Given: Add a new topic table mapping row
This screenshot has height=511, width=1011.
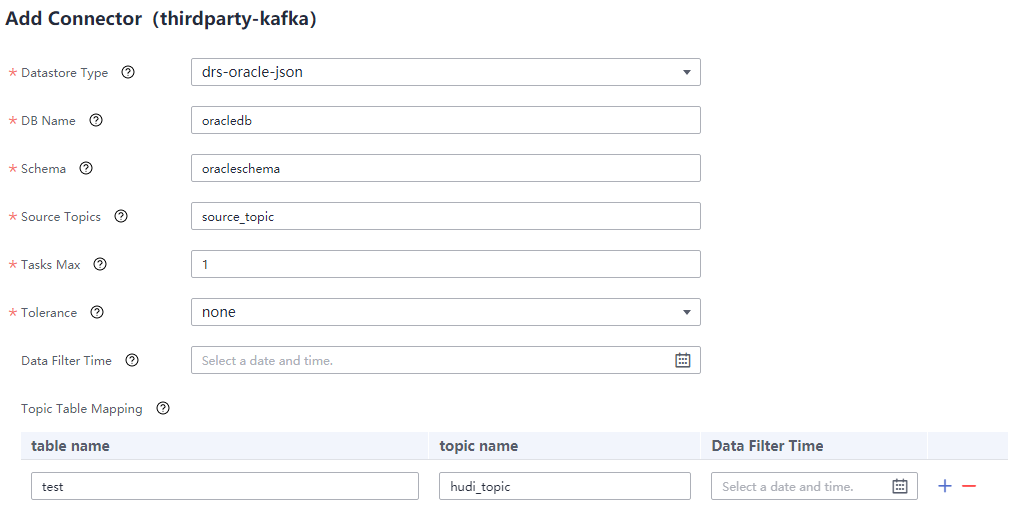Looking at the screenshot, I should [x=945, y=486].
